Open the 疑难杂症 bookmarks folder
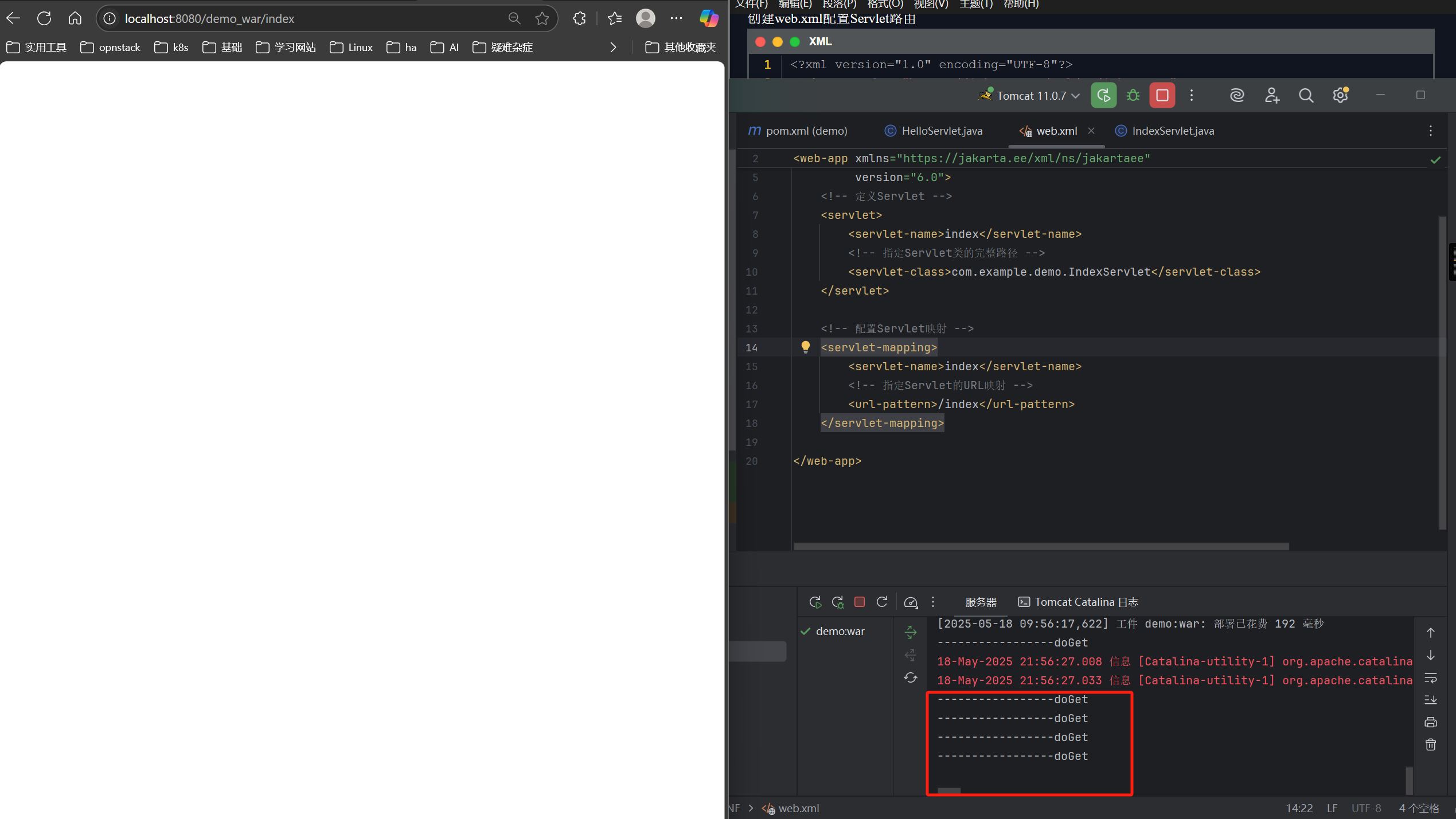 (x=502, y=48)
